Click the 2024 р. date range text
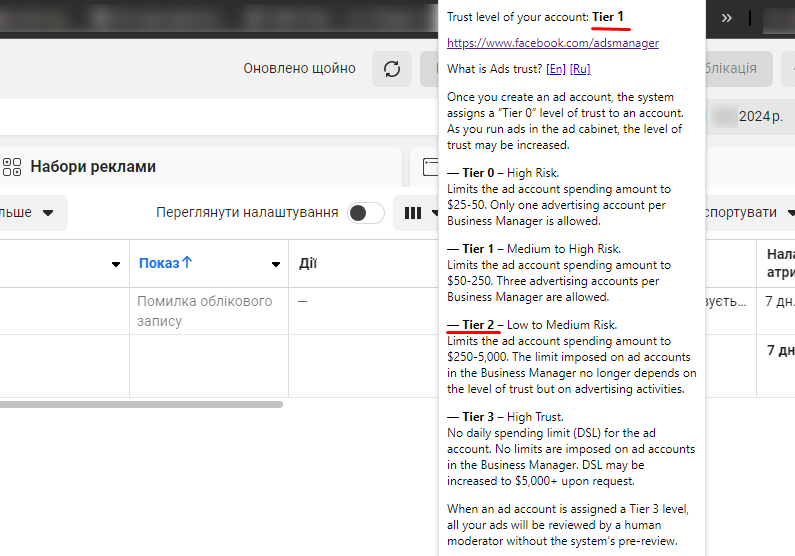The height and width of the screenshot is (556, 795). click(761, 117)
